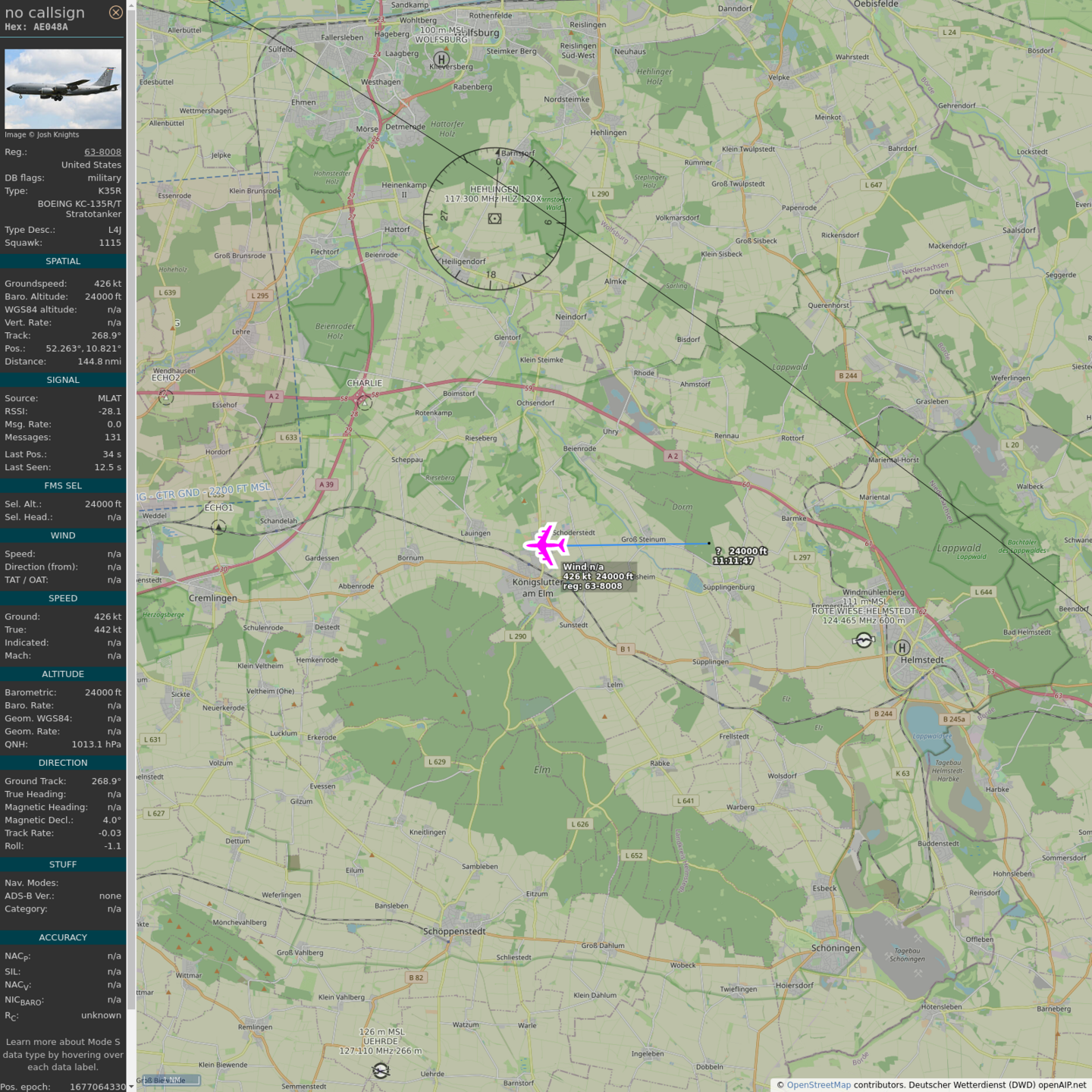
Task: Click the ECHO2 reporting point marker
Action: (166, 397)
